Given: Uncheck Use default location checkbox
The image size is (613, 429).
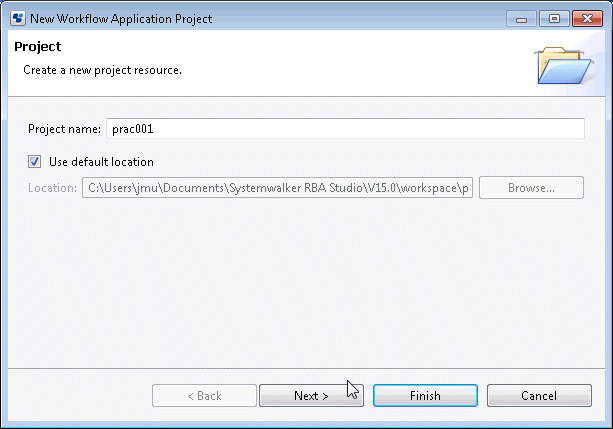Looking at the screenshot, I should tap(34, 162).
